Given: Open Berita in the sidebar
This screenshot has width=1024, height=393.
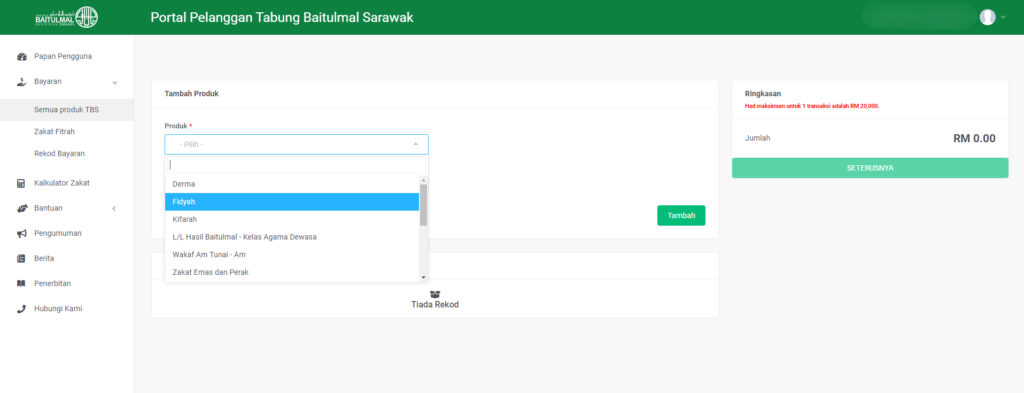Looking at the screenshot, I should click(x=44, y=259).
